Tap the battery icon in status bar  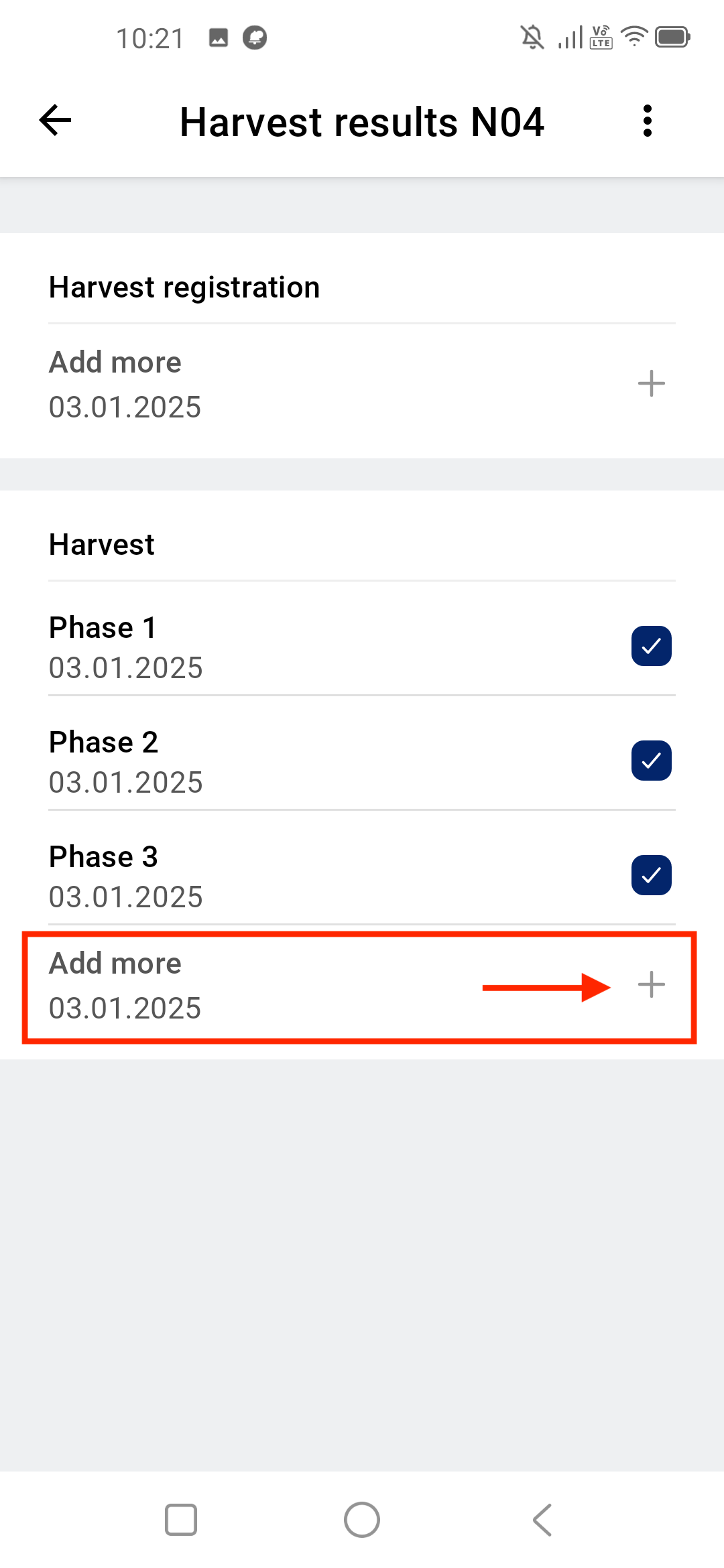click(672, 37)
